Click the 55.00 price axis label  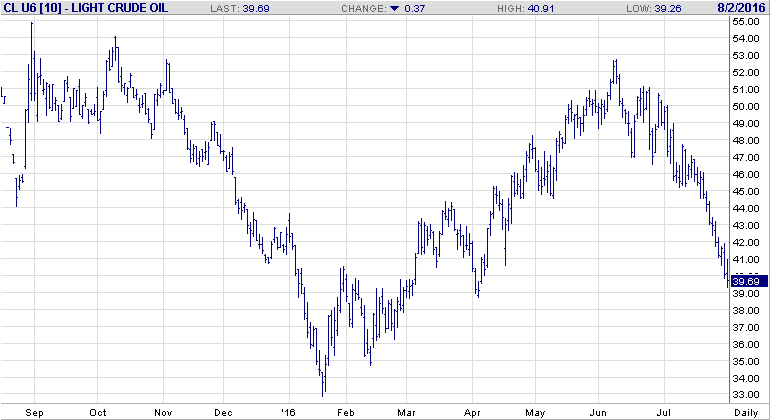click(747, 21)
